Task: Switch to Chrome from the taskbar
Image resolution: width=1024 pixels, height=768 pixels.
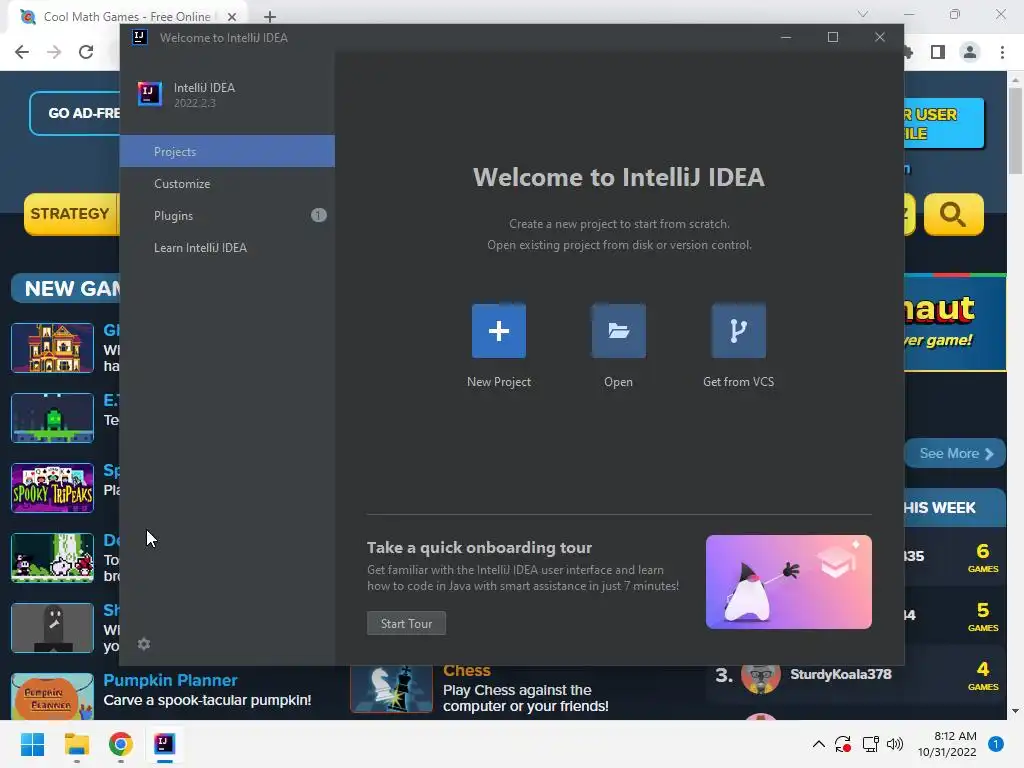Action: tap(121, 744)
